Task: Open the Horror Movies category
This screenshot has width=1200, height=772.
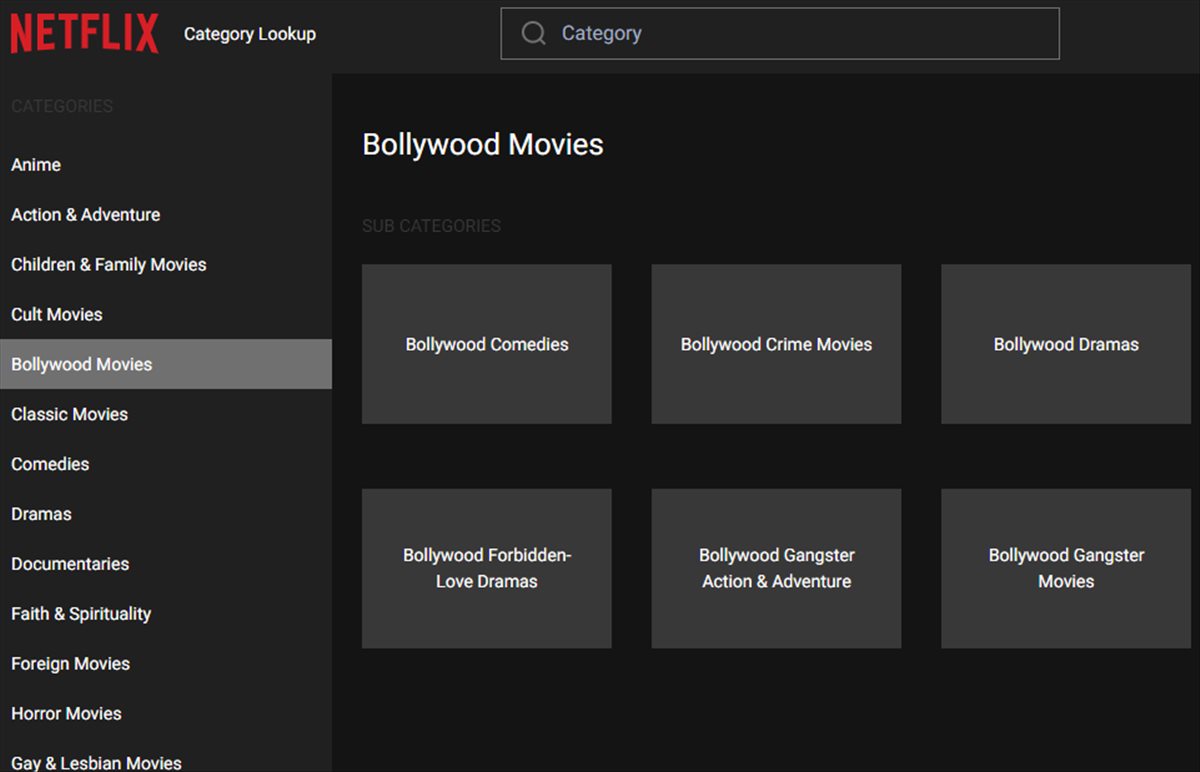Action: (66, 713)
